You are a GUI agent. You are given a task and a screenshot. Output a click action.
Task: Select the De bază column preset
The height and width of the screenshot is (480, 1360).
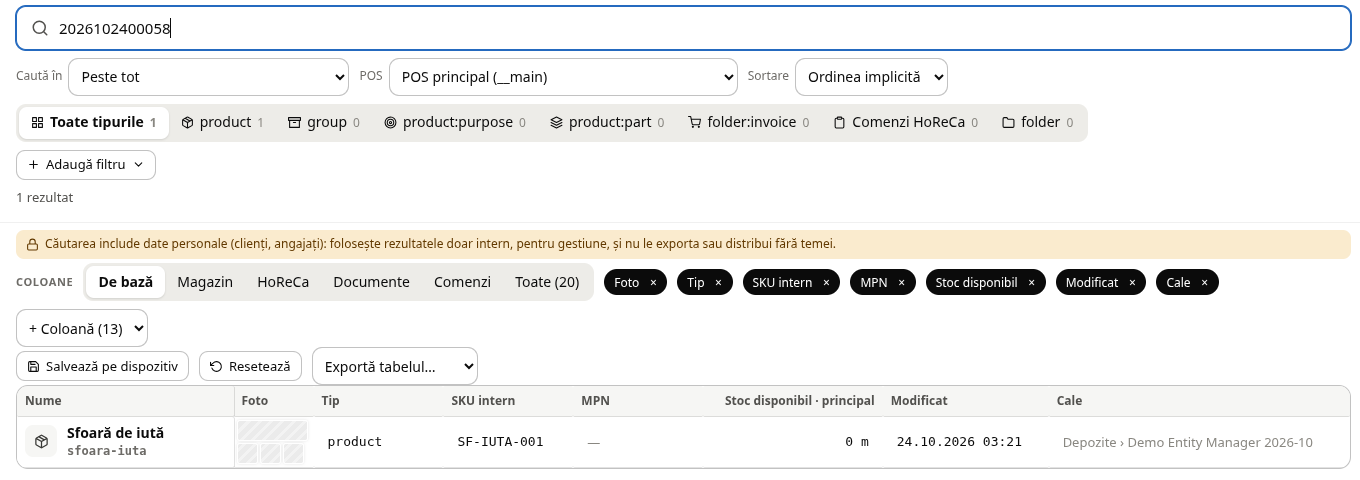point(126,282)
